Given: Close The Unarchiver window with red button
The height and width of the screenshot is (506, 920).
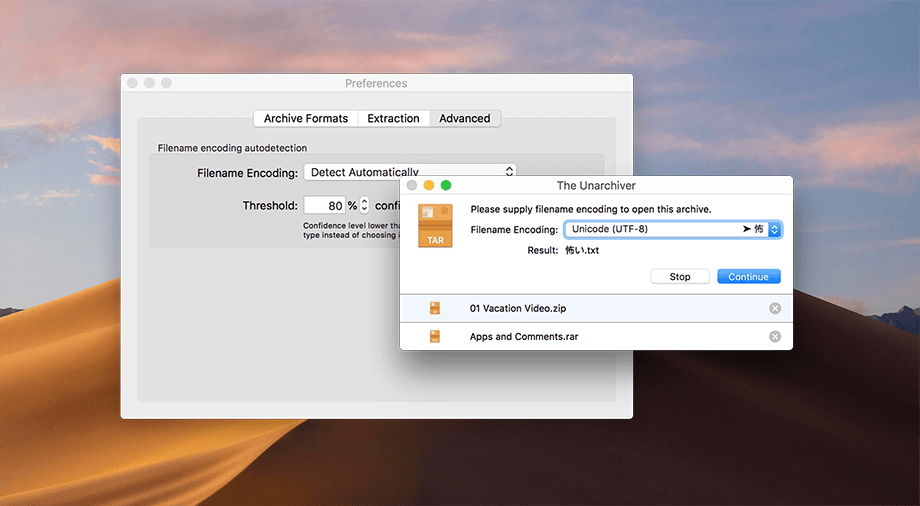Looking at the screenshot, I should 412,185.
